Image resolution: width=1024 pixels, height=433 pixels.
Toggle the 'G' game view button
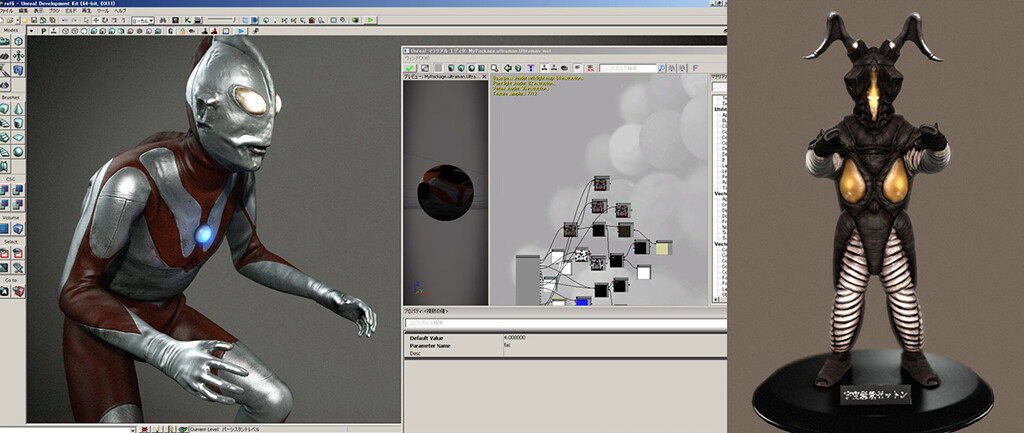(x=170, y=31)
